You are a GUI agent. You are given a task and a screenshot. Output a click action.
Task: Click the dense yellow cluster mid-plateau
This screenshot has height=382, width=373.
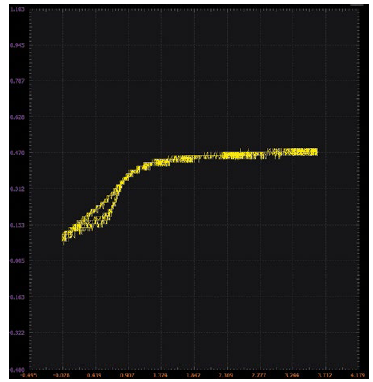(x=238, y=155)
